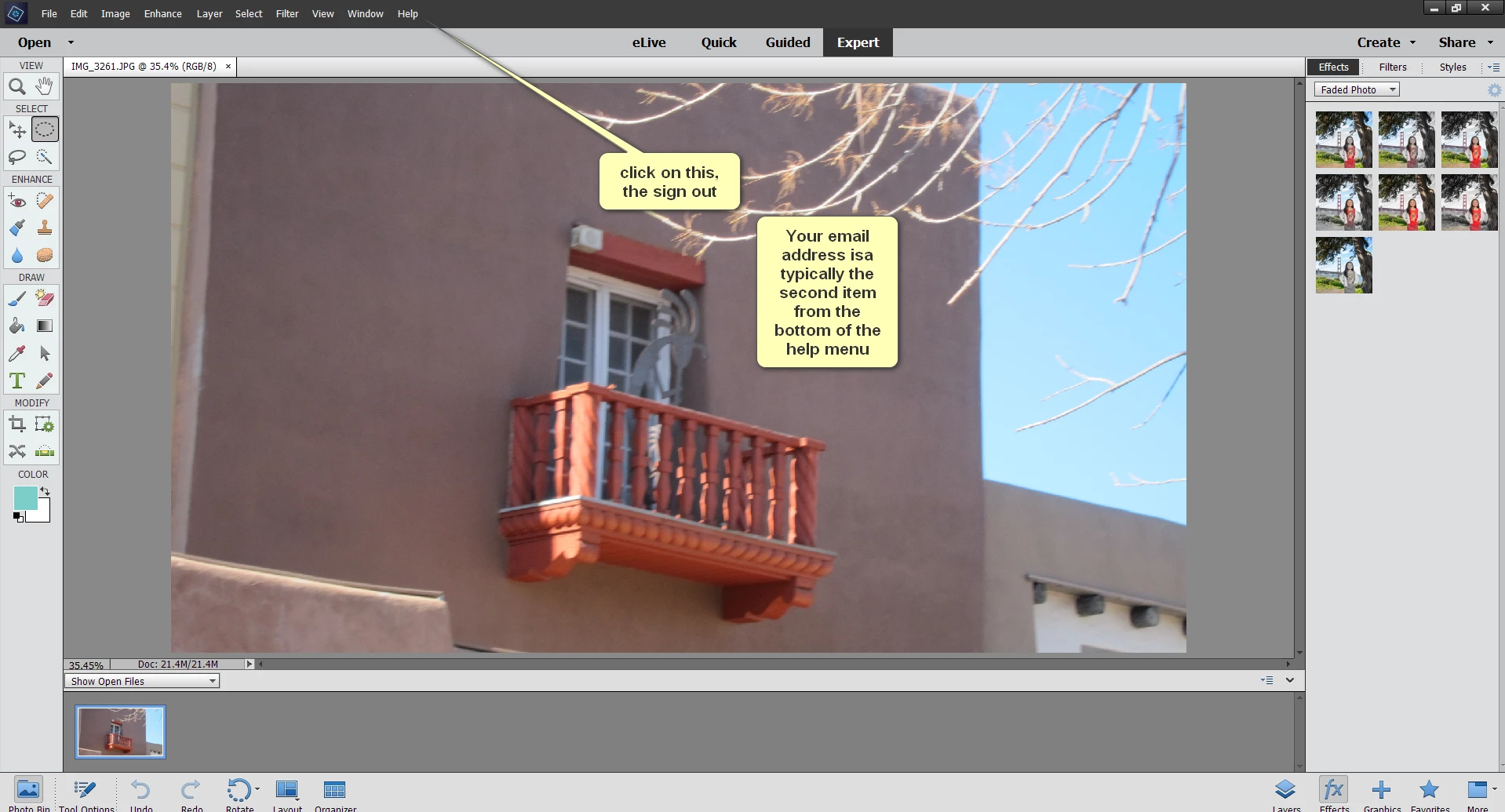Screen dimensions: 1505x812
Task: Select the Spot Healing Brush tool
Action: (45, 201)
